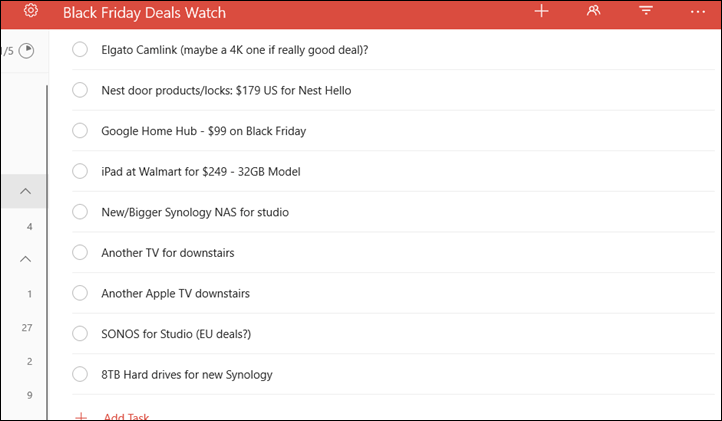Image resolution: width=722 pixels, height=421 pixels.
Task: Open task '8TB Hard drives for new Synology'
Action: click(x=186, y=374)
